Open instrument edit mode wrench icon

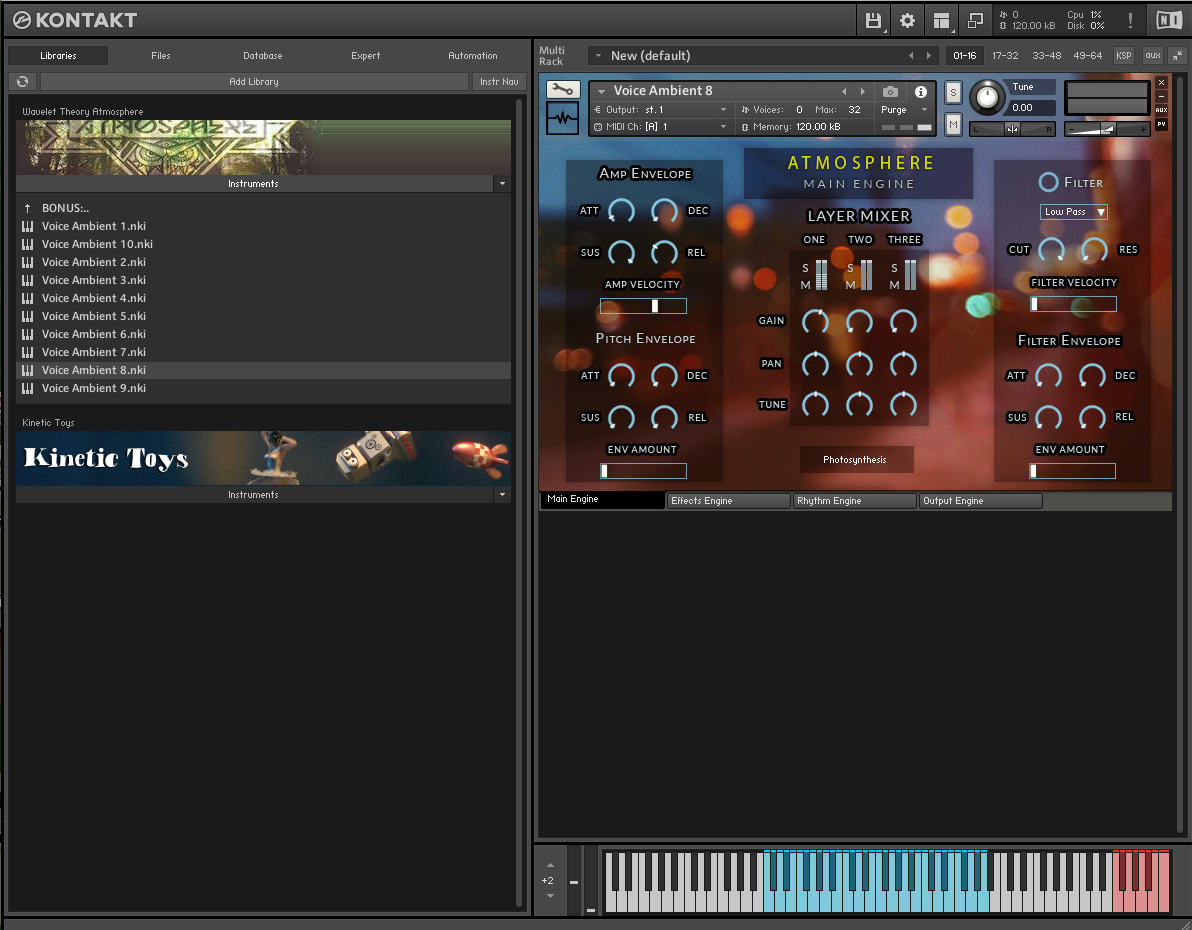coord(563,90)
